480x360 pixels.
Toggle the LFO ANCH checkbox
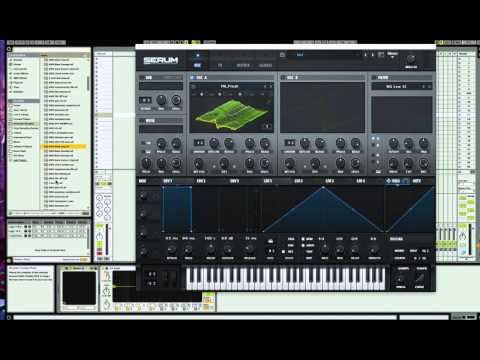click(303, 245)
